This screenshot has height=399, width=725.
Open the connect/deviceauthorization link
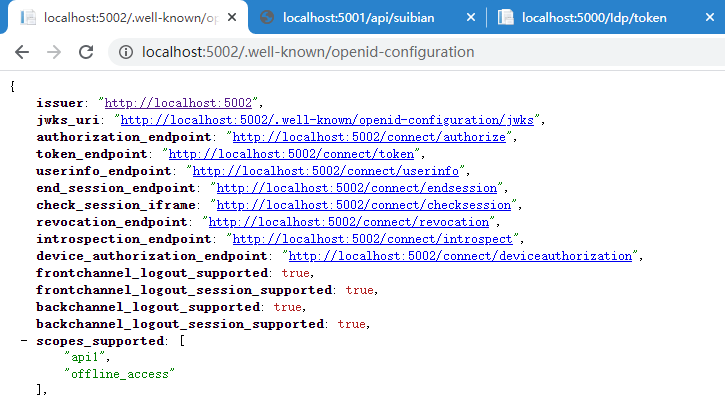[x=460, y=256]
